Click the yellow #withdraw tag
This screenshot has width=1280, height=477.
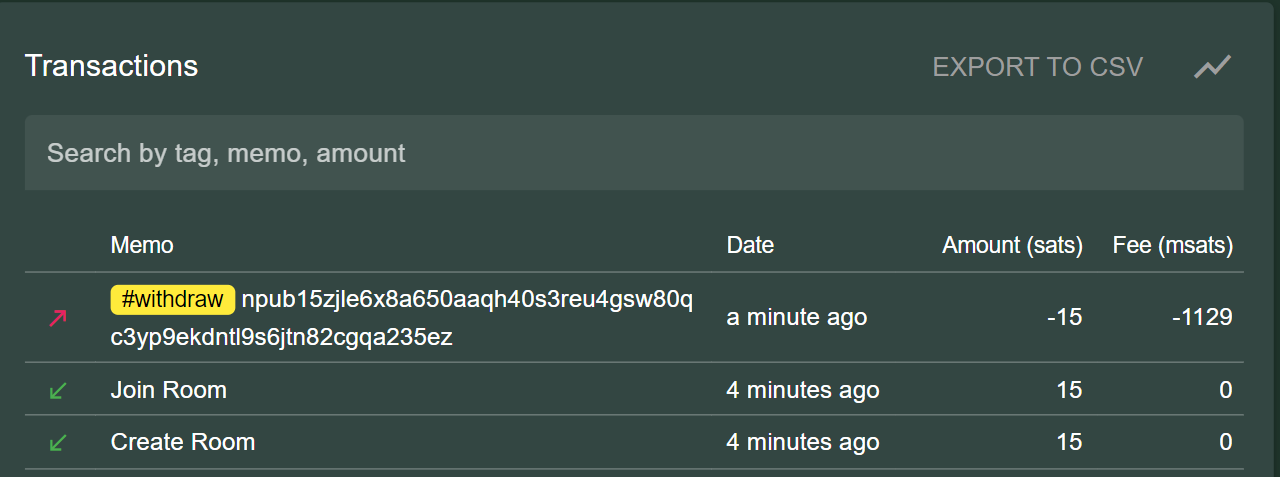coord(172,299)
